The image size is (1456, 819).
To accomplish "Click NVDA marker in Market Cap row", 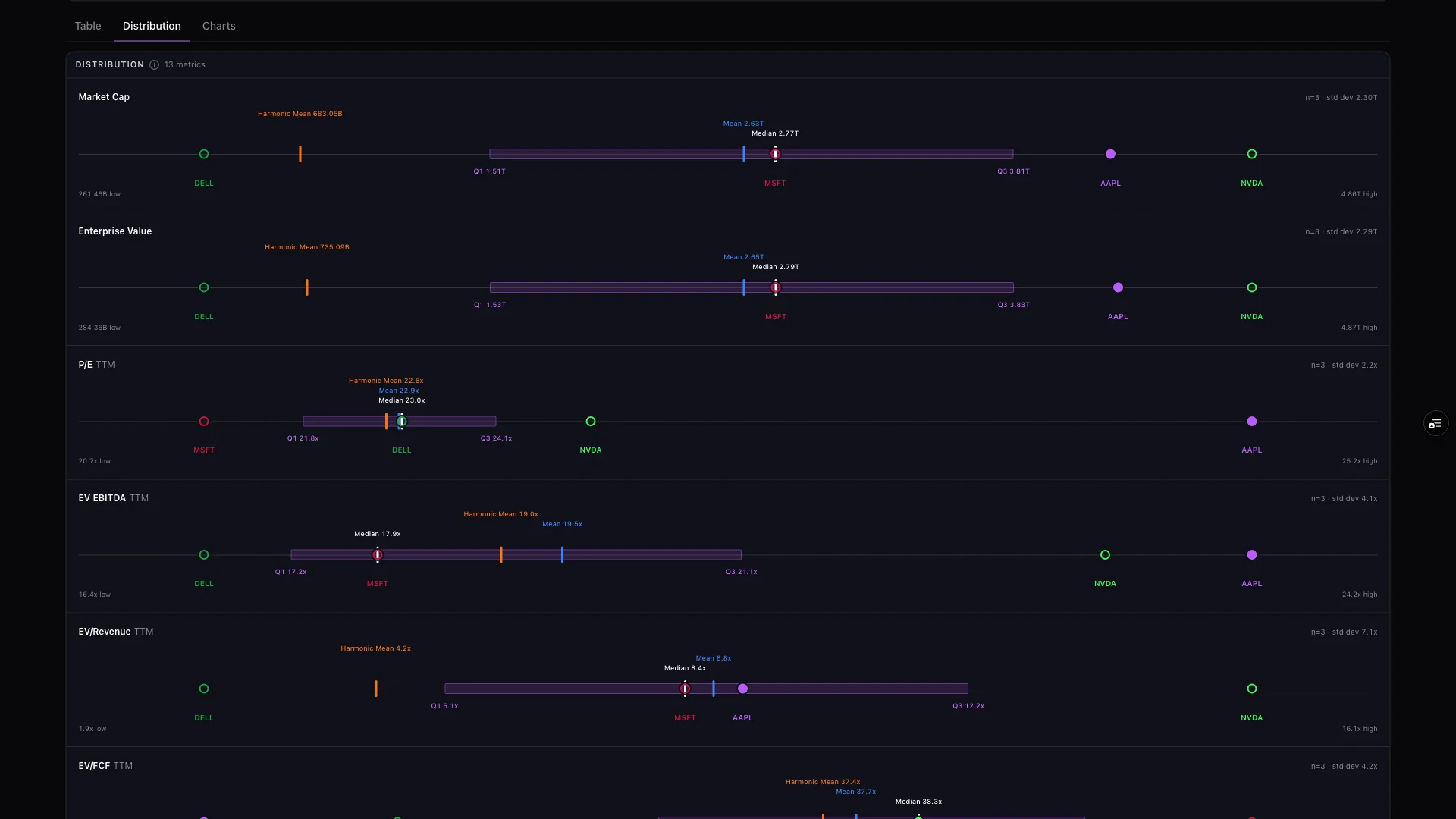I will [1252, 155].
